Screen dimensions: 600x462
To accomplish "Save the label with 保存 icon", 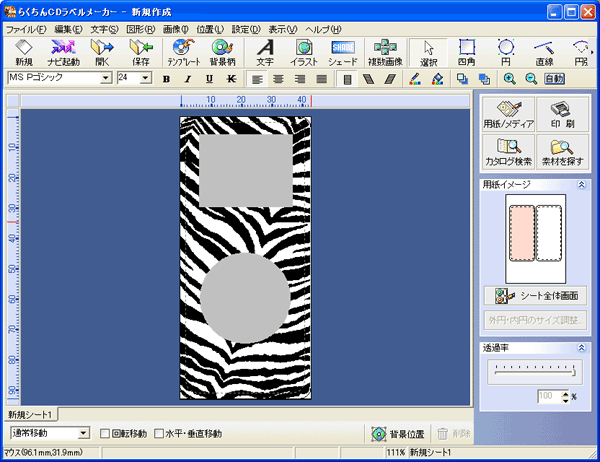I will coord(141,53).
